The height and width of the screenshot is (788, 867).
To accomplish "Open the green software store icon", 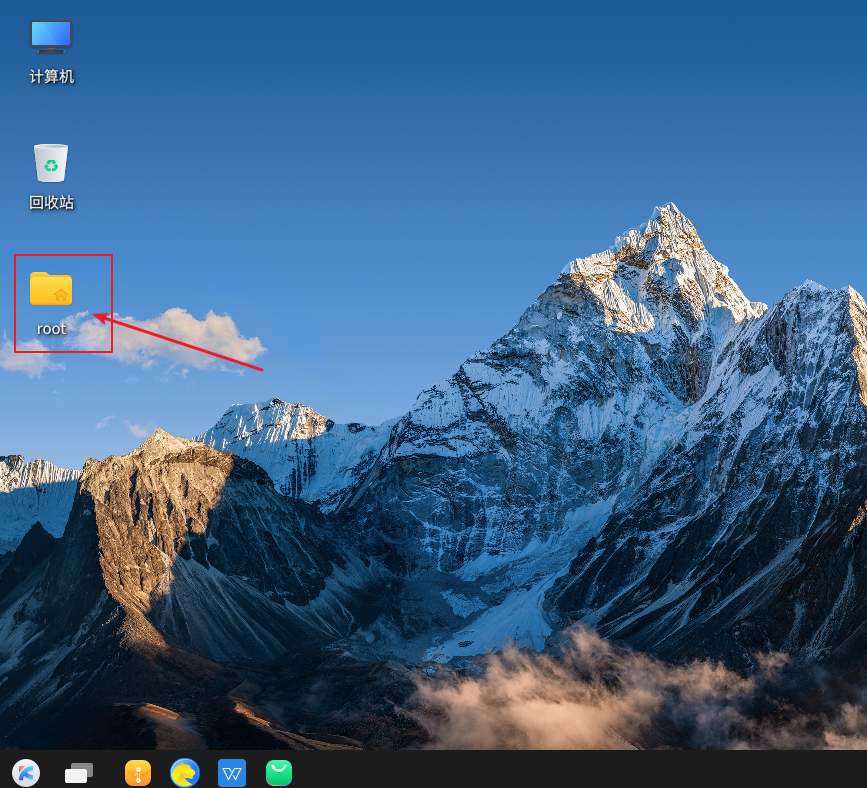I will 279,773.
